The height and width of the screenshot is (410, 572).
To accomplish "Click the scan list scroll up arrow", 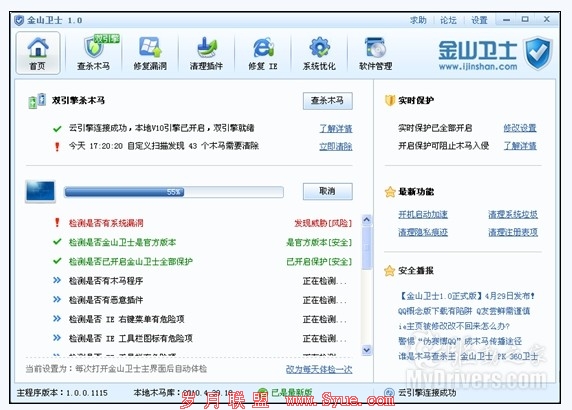I will (x=367, y=220).
